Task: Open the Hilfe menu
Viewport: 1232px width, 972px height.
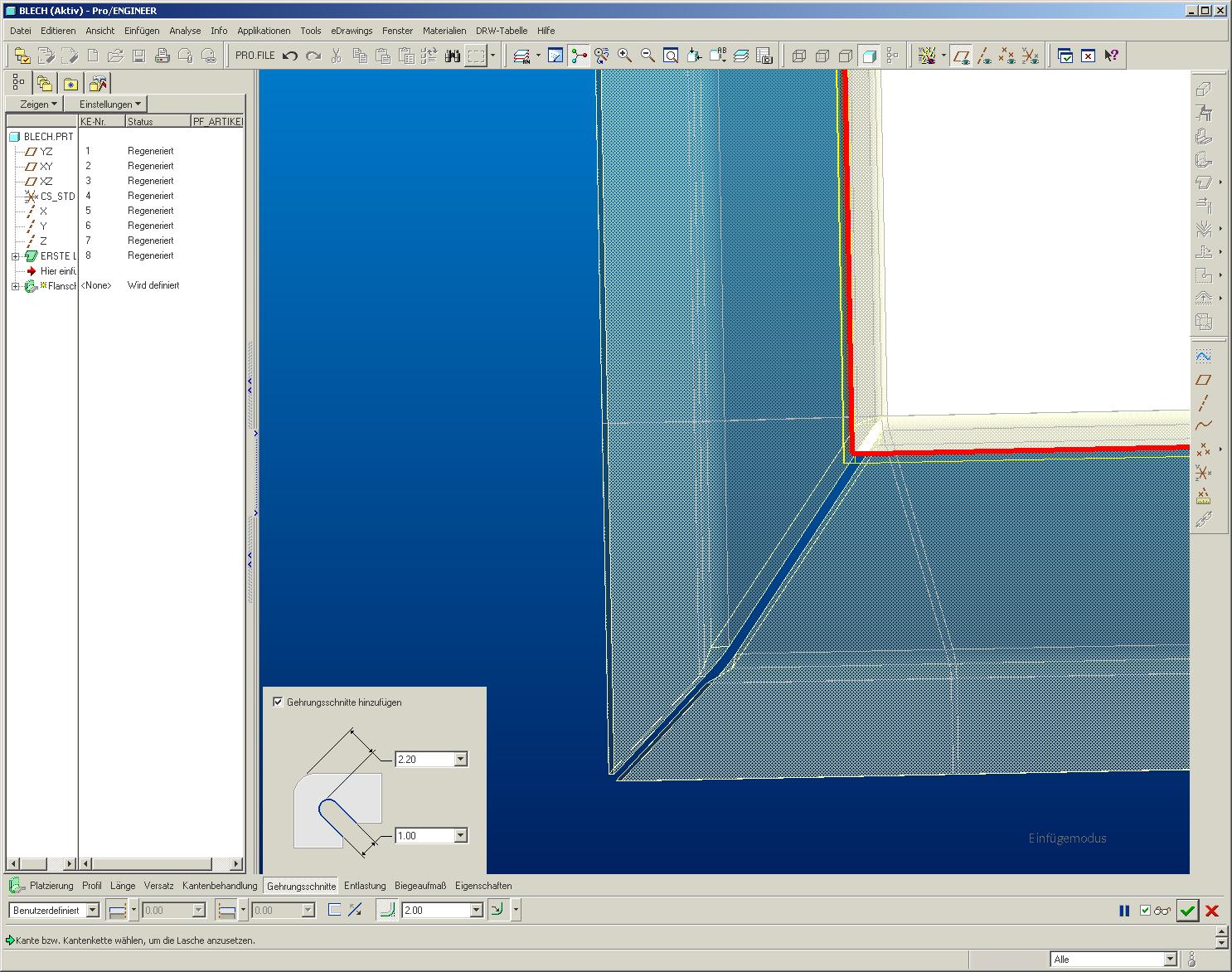Action: [546, 31]
